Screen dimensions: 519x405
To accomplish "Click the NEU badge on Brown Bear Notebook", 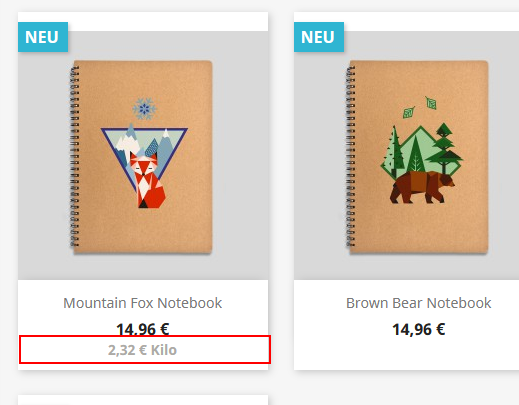I will point(319,37).
